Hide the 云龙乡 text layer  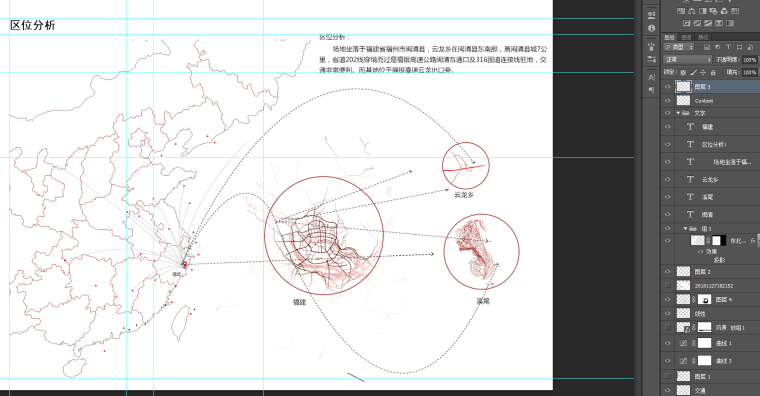(667, 179)
